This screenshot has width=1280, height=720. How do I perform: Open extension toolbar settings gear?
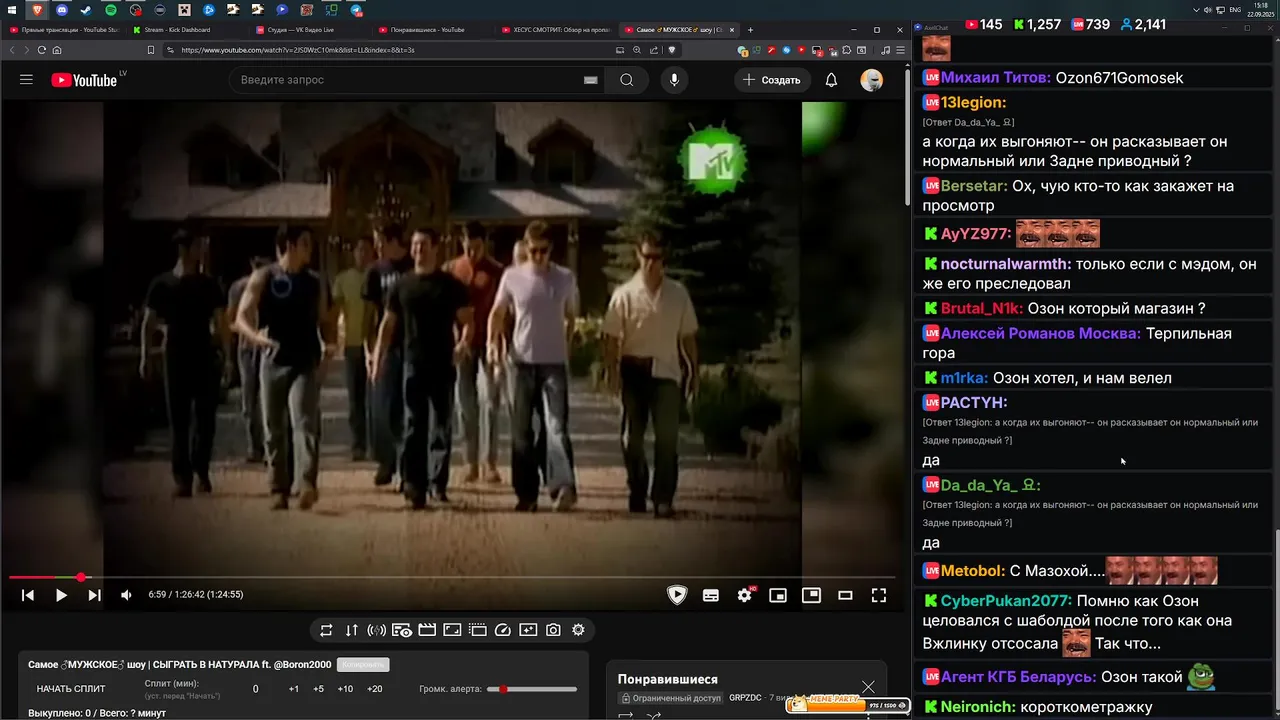pyautogui.click(x=578, y=630)
